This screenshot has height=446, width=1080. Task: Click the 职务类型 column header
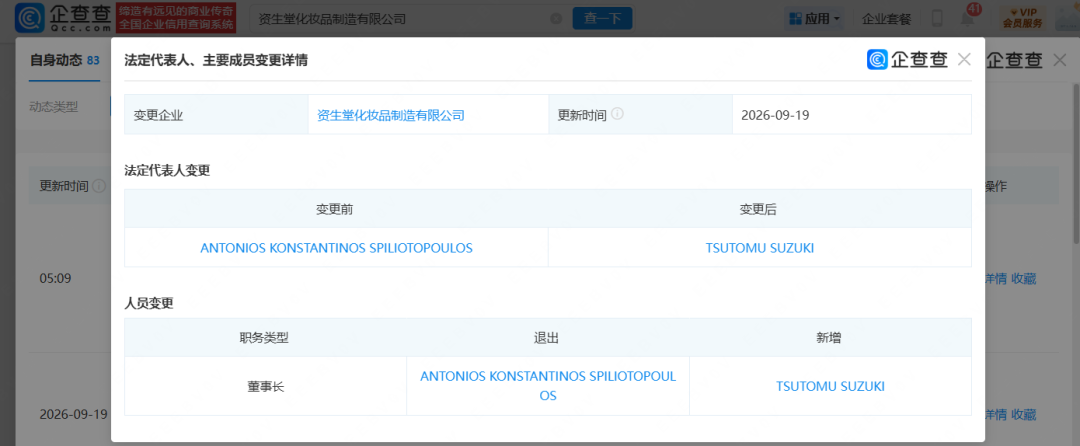pyautogui.click(x=265, y=337)
